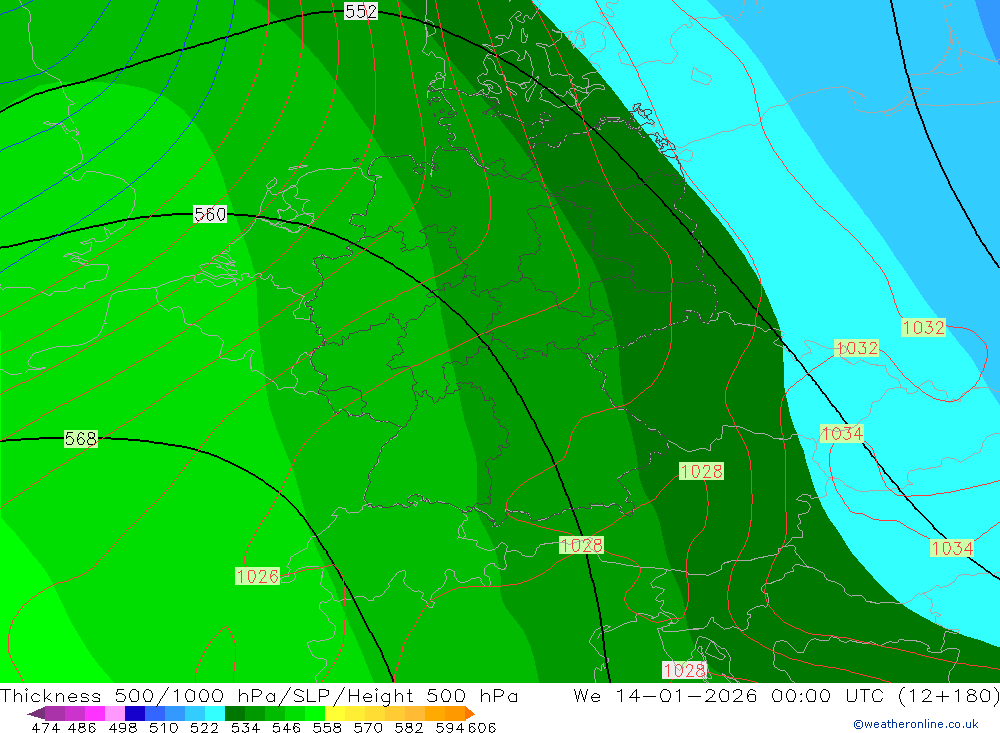Click the 582 legend value

click(x=408, y=727)
